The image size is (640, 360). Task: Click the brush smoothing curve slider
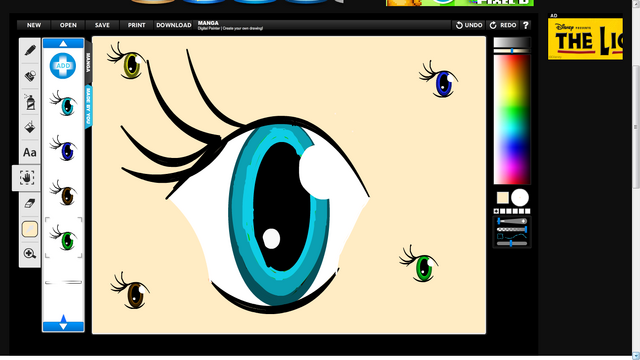click(512, 236)
